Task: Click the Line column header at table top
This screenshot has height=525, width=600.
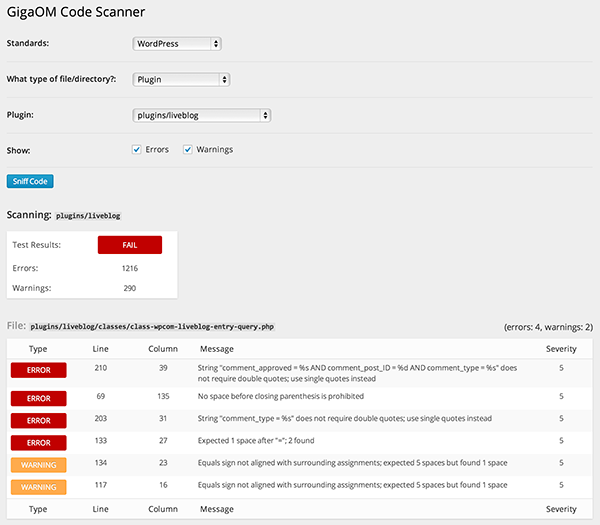Action: click(101, 349)
